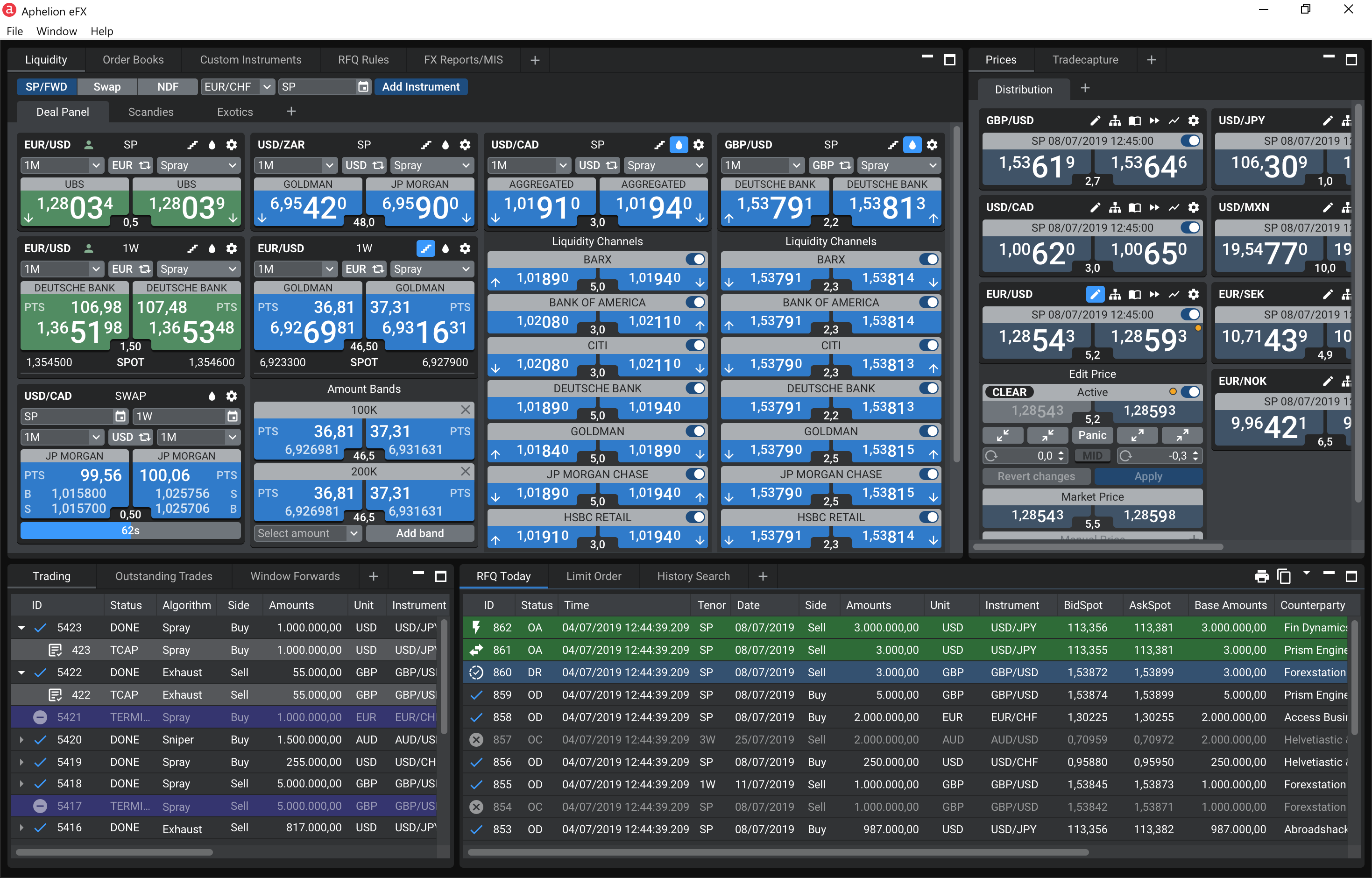Click widen-spread outward arrows rightmost button in Edit Price
Image resolution: width=1372 pixels, height=878 pixels.
coord(1182,436)
